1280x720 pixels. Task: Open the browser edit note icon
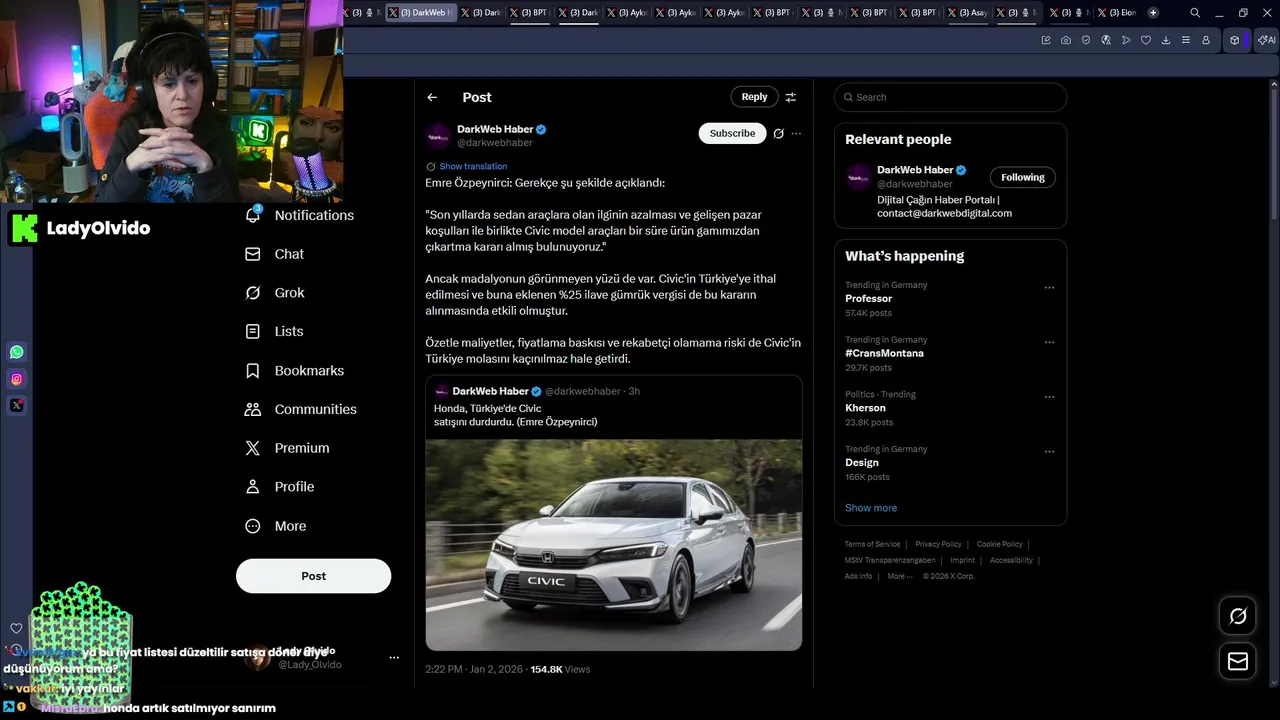point(1046,40)
